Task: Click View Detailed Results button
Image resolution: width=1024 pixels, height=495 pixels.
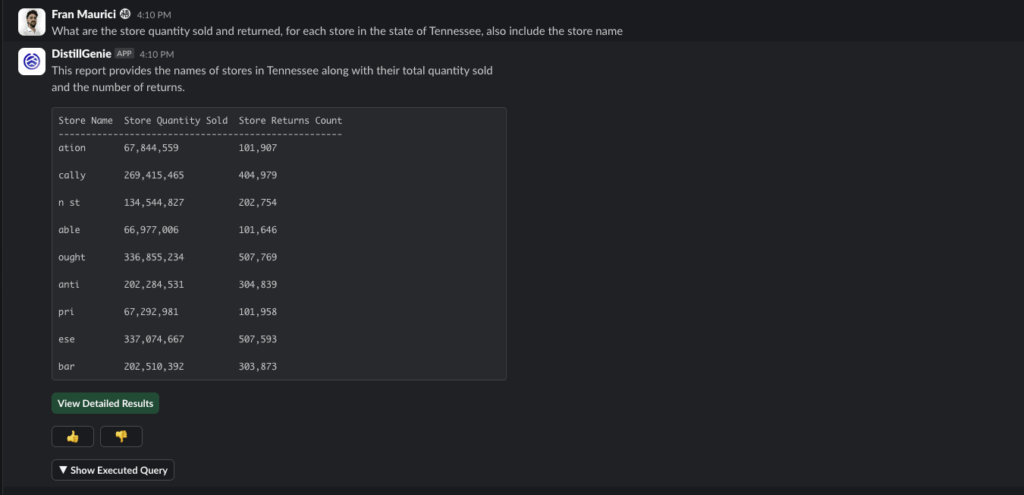Action: (x=105, y=403)
